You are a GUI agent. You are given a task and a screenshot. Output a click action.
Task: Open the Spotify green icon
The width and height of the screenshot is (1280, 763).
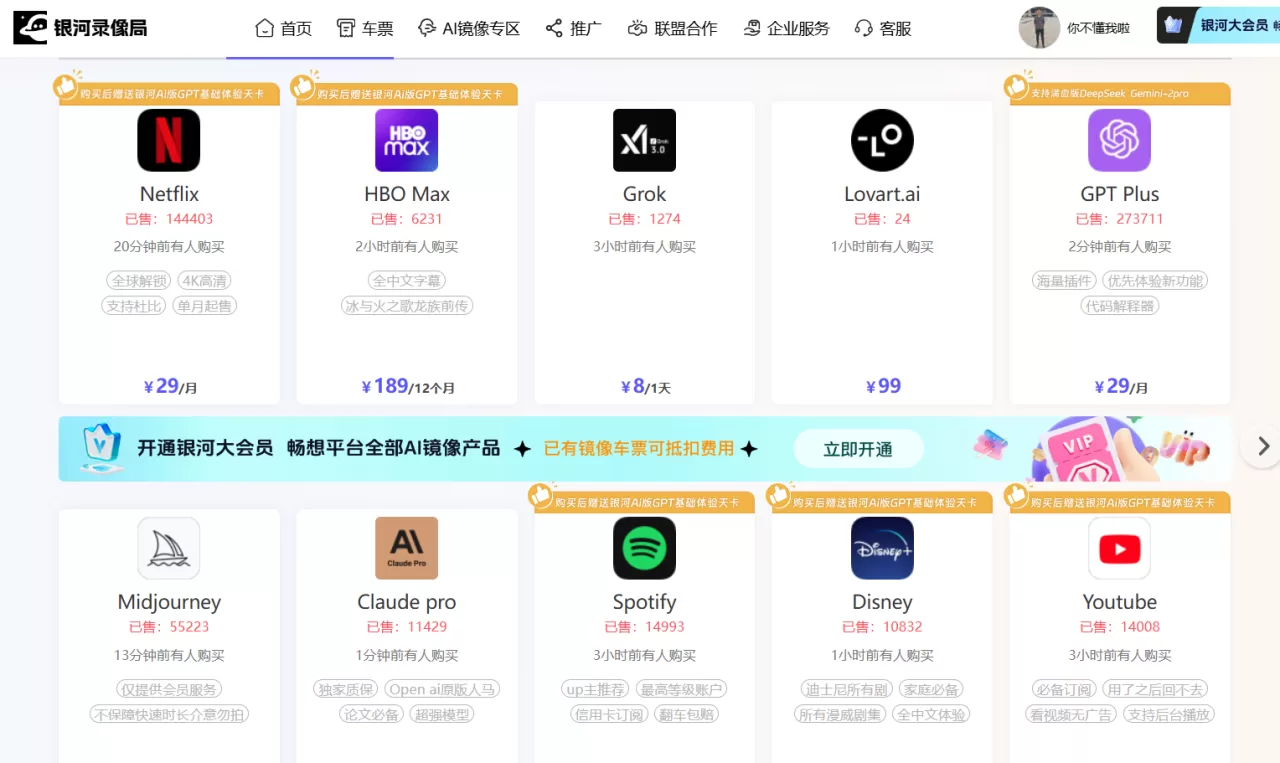(x=645, y=548)
